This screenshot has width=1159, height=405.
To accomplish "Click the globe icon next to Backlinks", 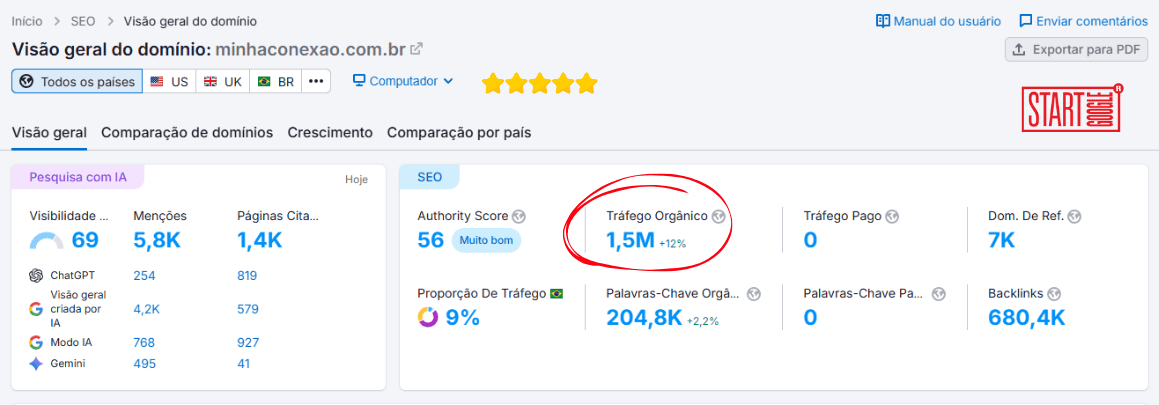I will [1052, 294].
